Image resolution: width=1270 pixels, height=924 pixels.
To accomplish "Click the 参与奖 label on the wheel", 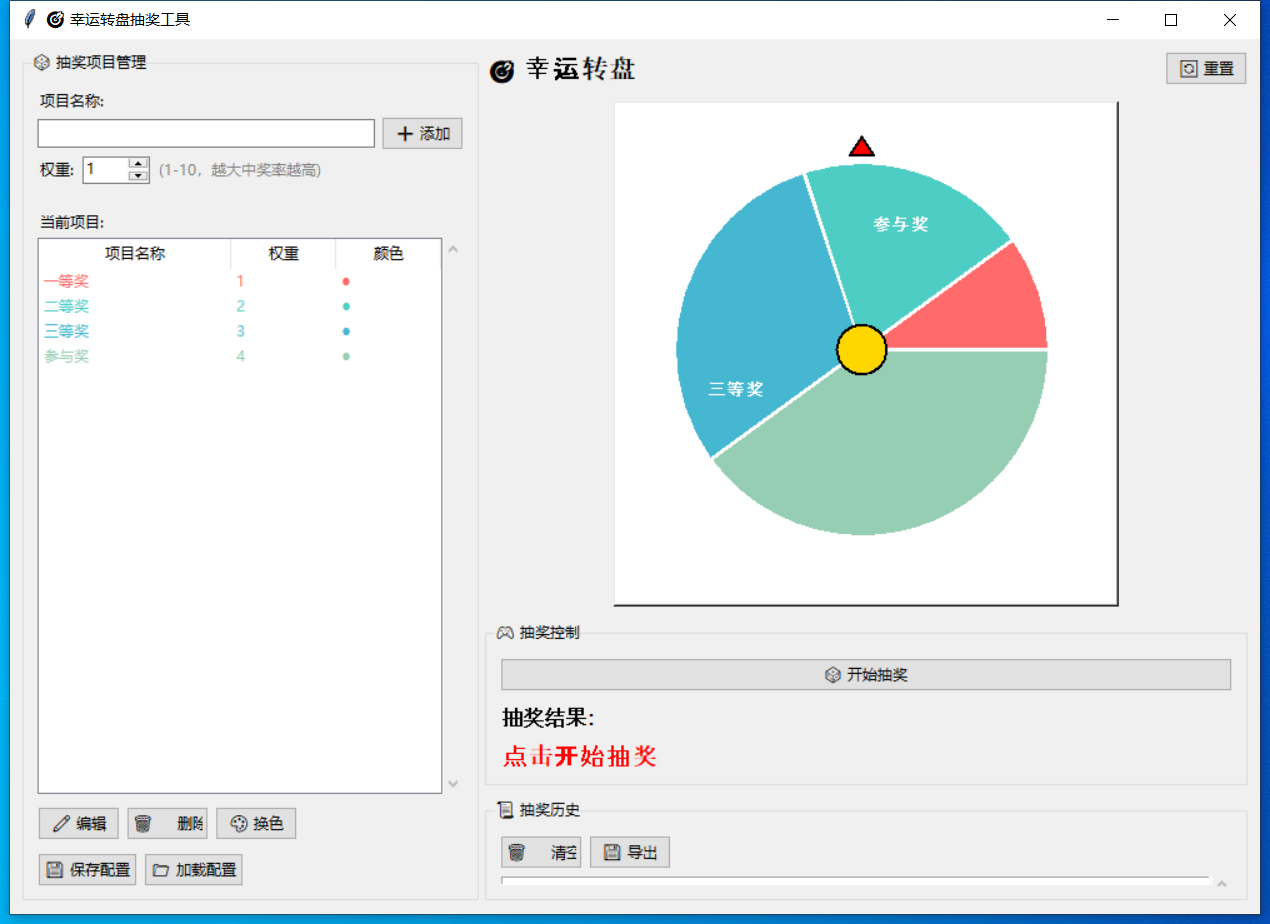I will tap(901, 225).
